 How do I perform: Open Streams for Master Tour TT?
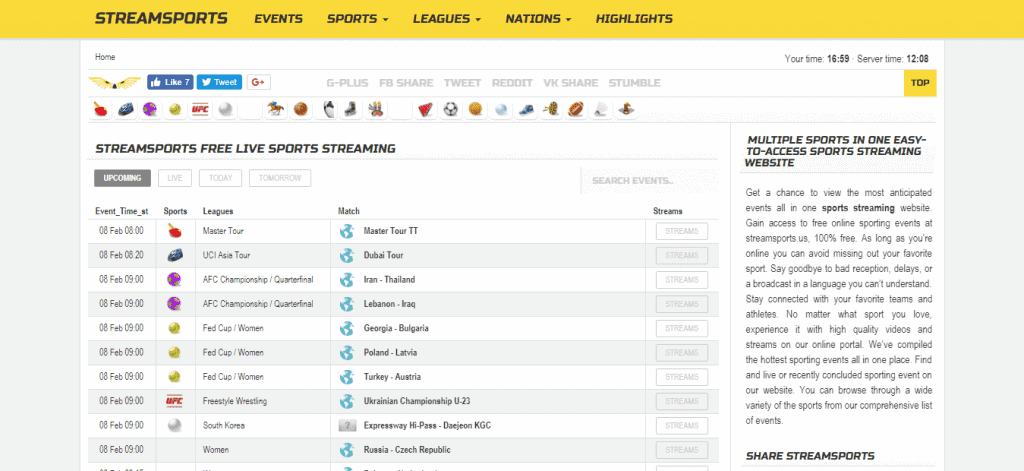click(x=682, y=231)
